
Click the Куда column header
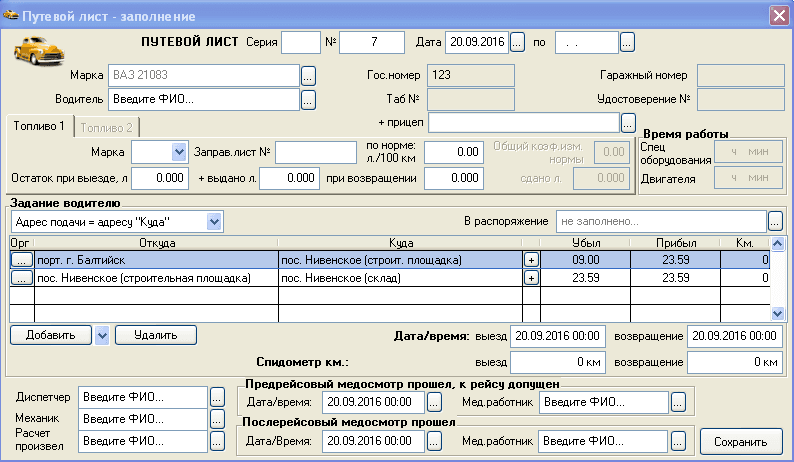click(401, 243)
